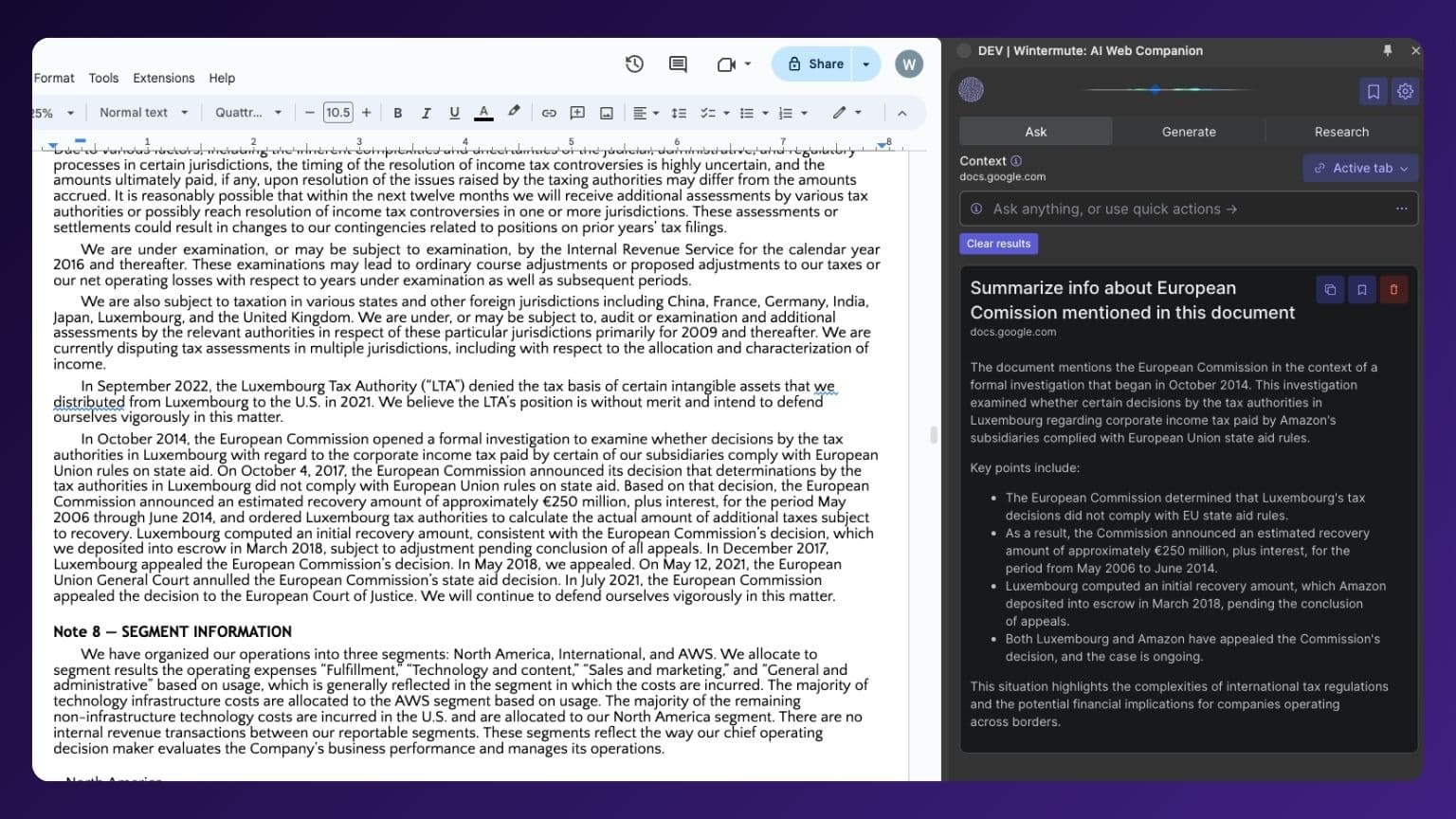Viewport: 1456px width, 819px height.
Task: Switch to the Research tab
Action: [x=1341, y=132]
